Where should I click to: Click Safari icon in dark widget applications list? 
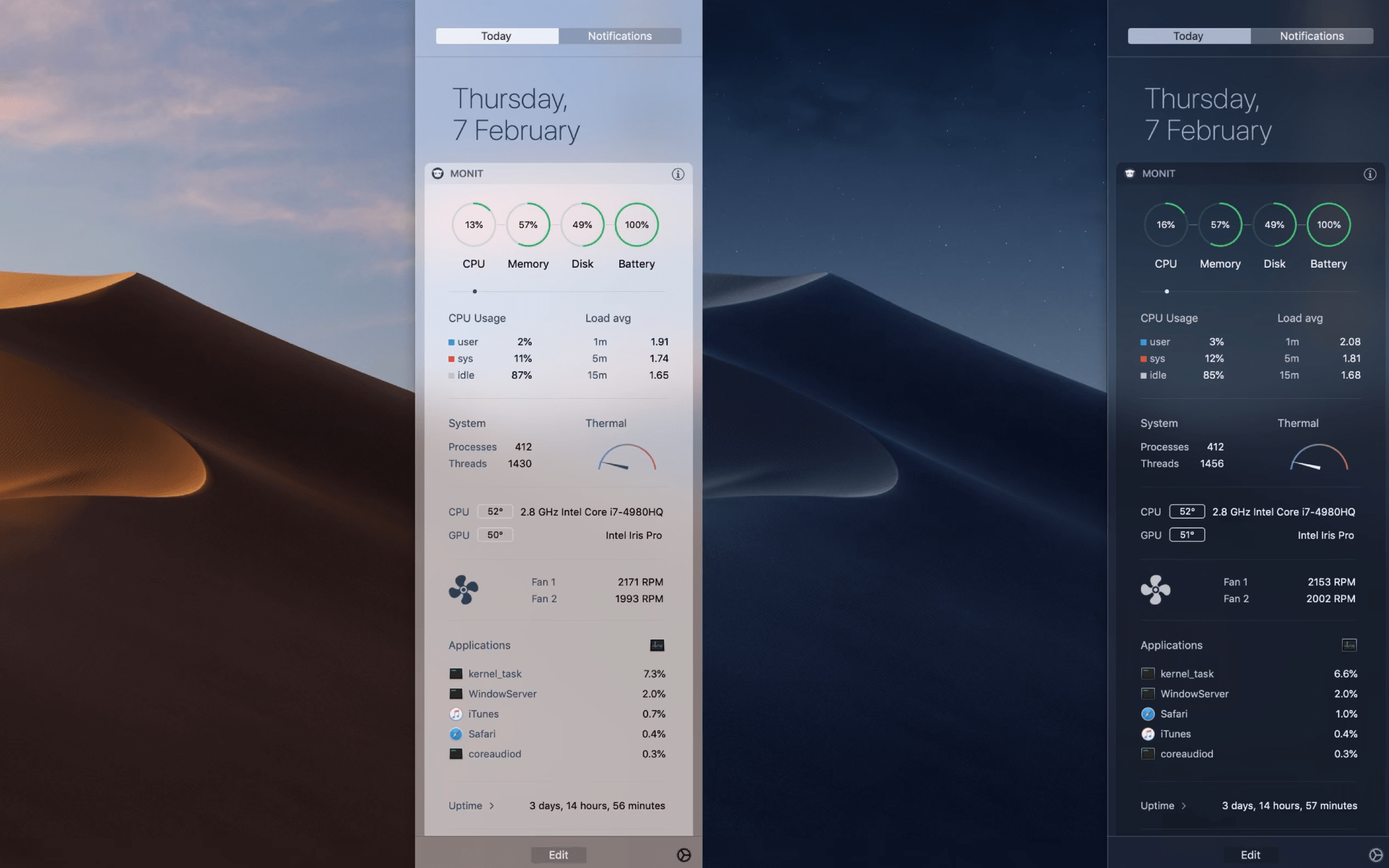point(1147,713)
